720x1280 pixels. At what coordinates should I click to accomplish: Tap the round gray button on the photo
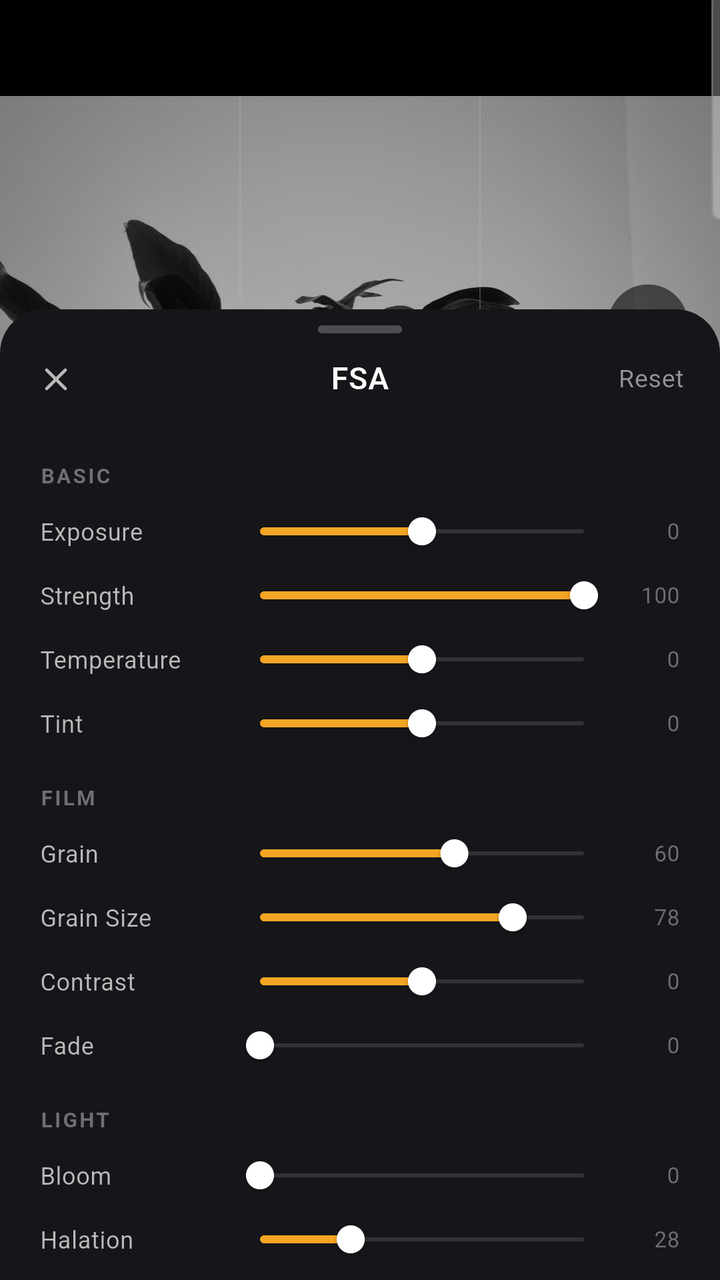point(648,298)
